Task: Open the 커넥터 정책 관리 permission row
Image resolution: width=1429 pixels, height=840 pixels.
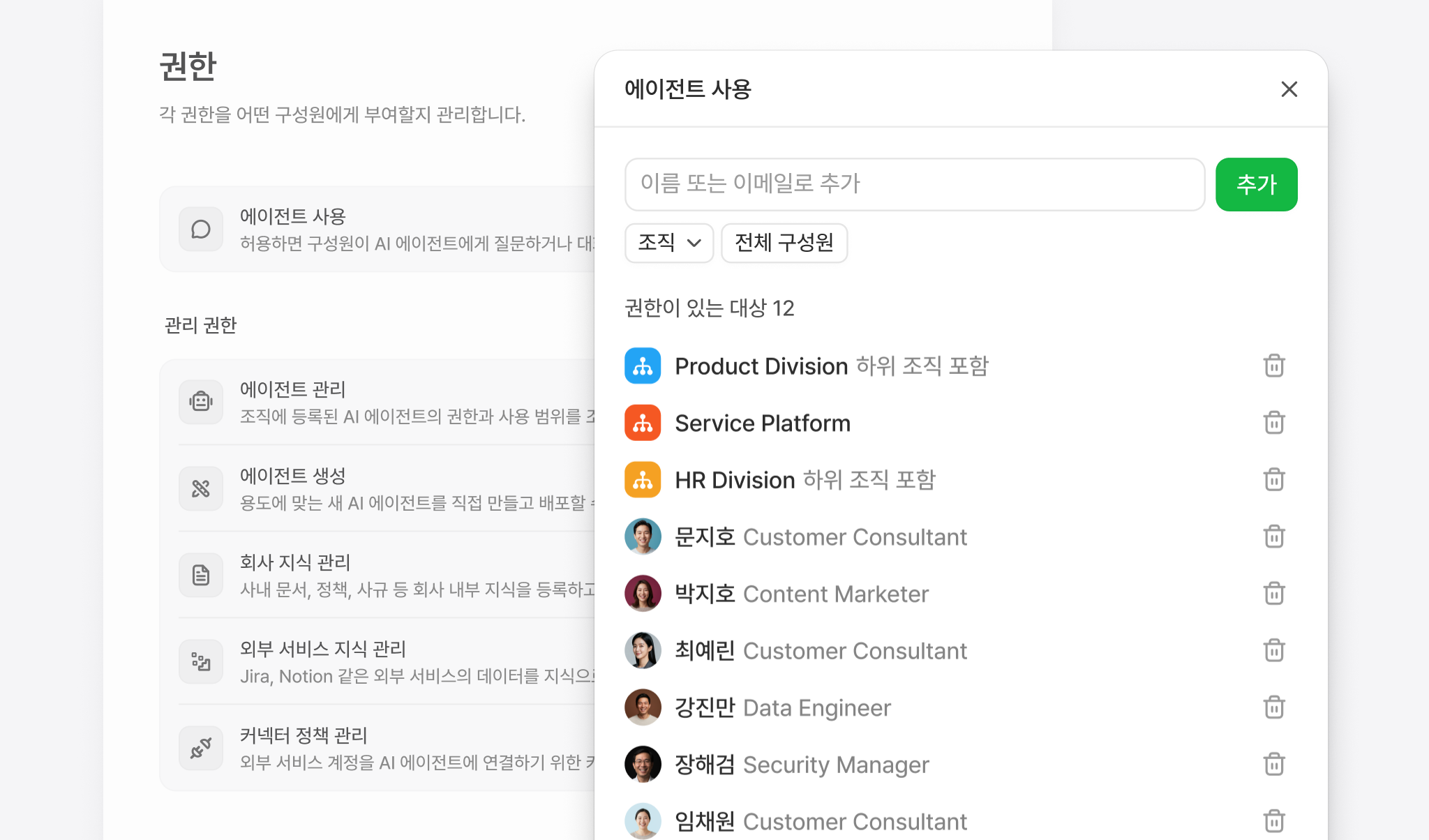Action: pyautogui.click(x=377, y=748)
